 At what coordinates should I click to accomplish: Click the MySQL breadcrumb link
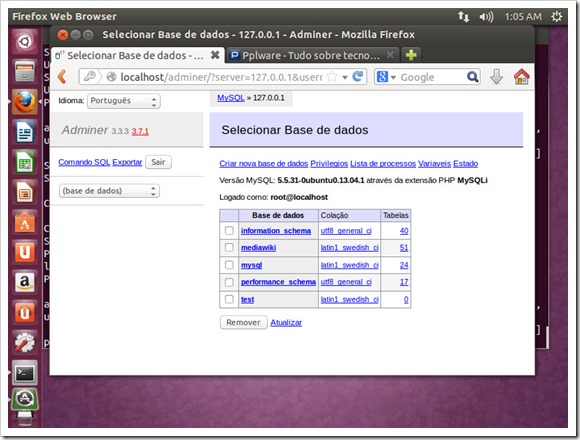pyautogui.click(x=231, y=98)
